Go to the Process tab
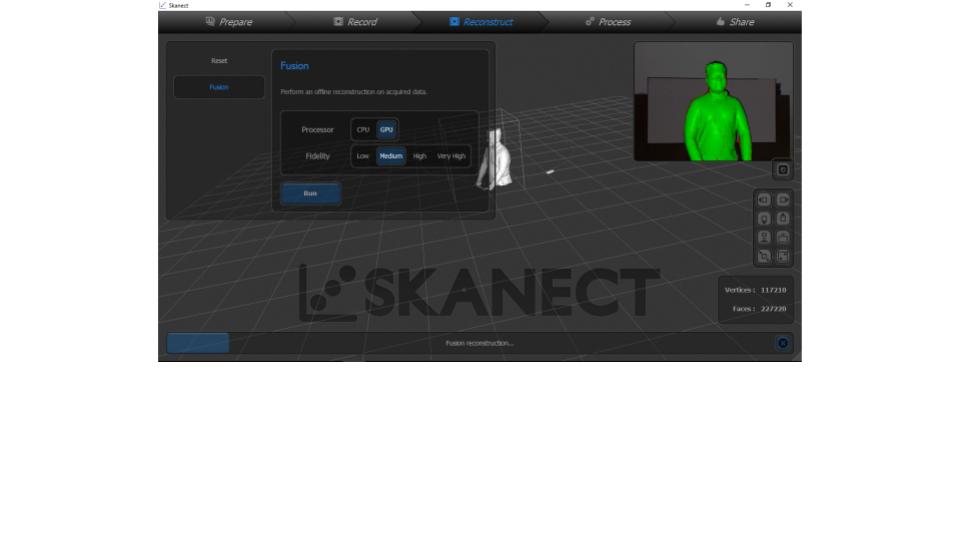Screen dimensions: 960x540 (x=608, y=22)
